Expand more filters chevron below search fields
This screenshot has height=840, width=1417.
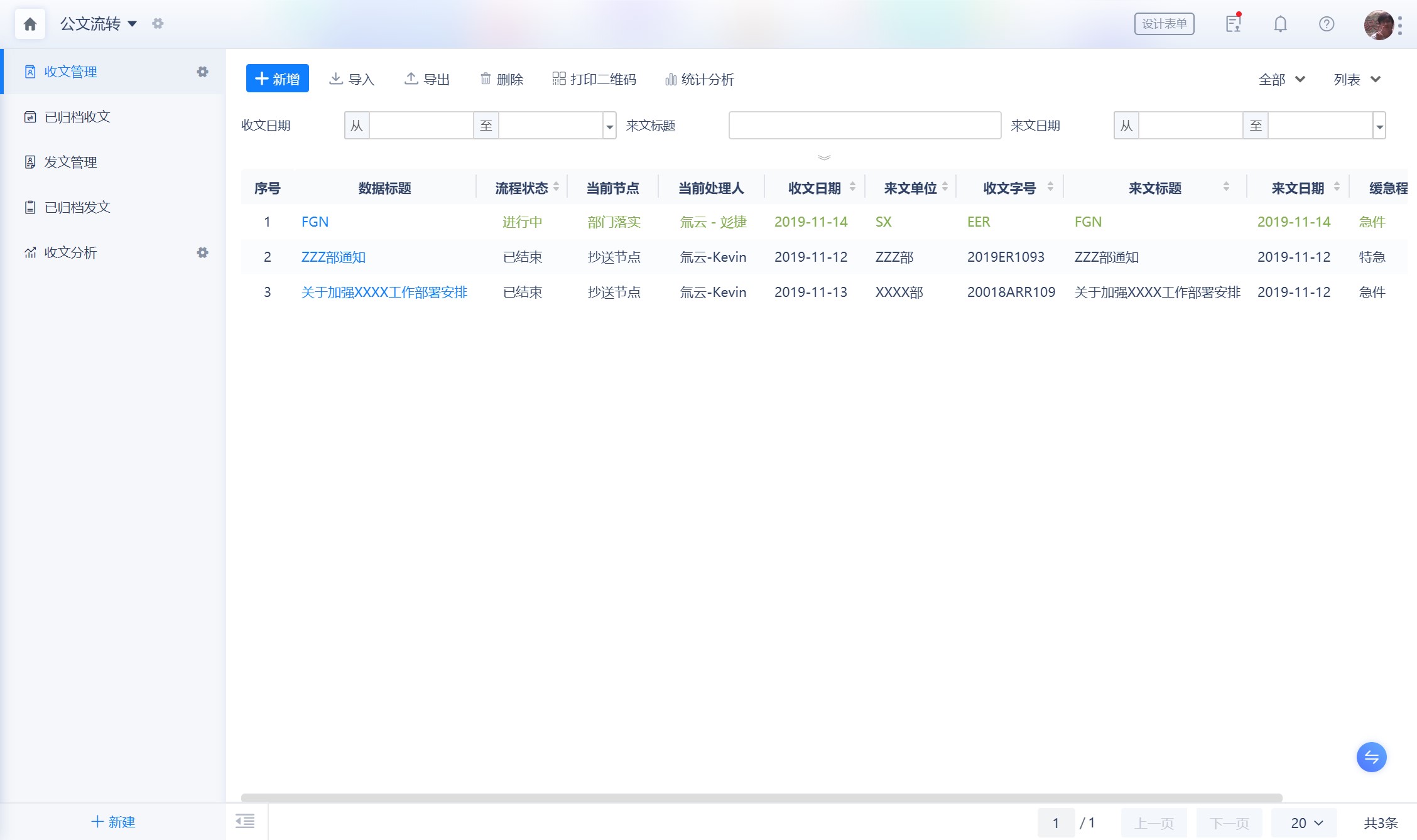point(824,157)
